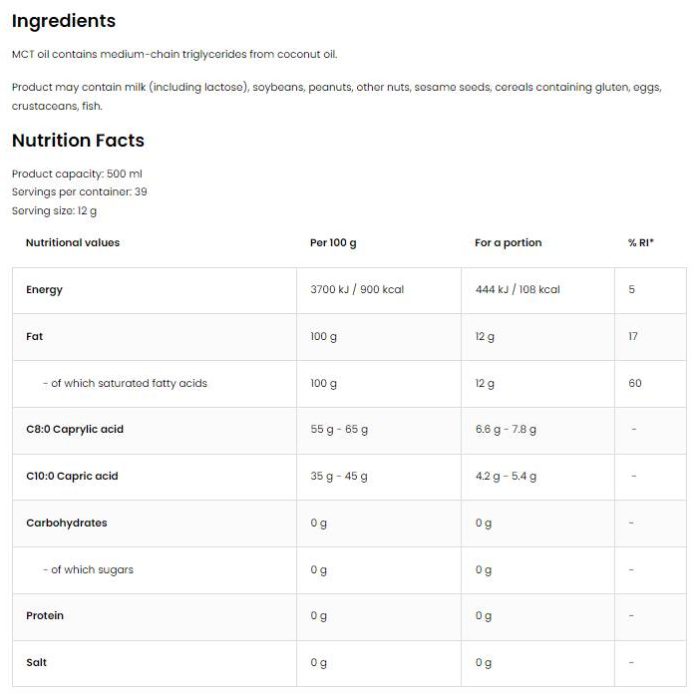The width and height of the screenshot is (700, 700).
Task: Click the Nutritional values column header
Action: (x=73, y=243)
